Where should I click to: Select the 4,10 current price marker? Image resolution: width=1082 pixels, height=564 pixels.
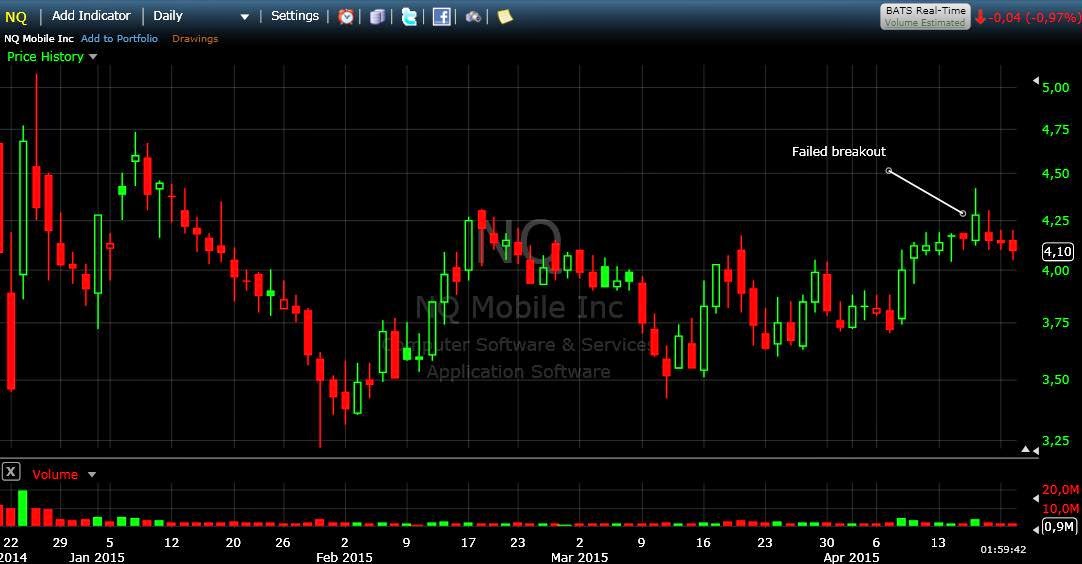1058,251
